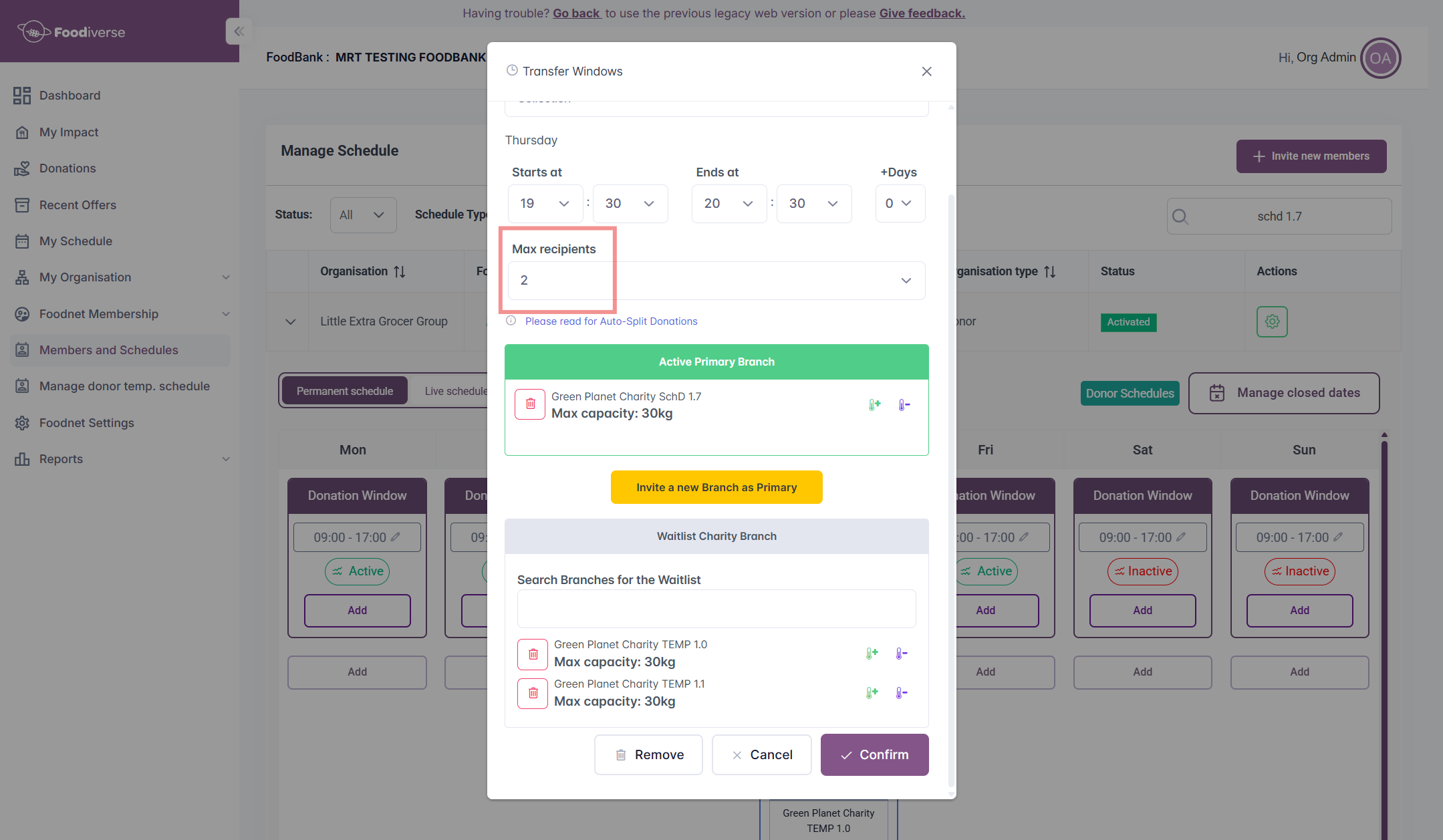
Task: Open the +Days dropdown
Action: (x=900, y=203)
